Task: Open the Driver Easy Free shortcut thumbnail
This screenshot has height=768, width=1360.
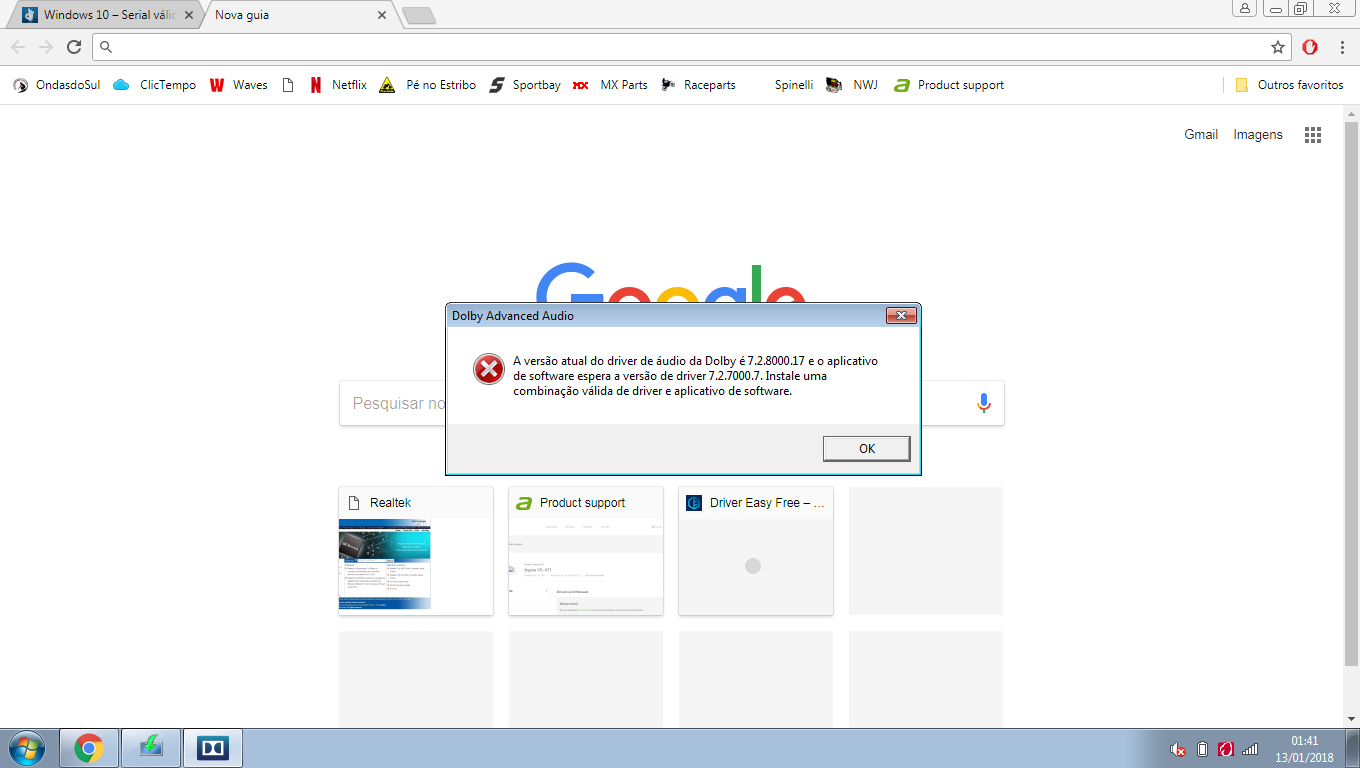Action: point(756,551)
